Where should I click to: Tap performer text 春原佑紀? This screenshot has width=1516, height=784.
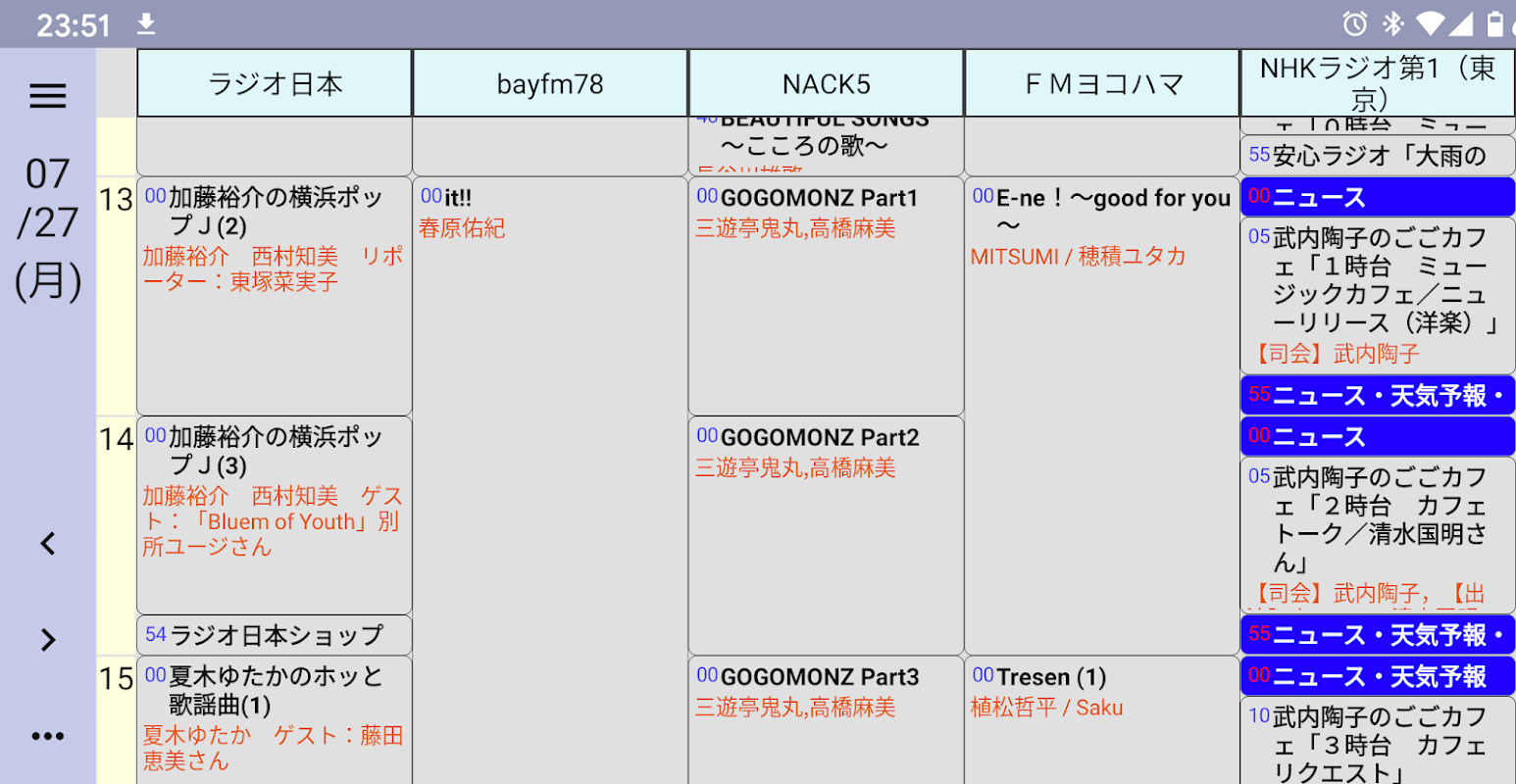coord(462,228)
